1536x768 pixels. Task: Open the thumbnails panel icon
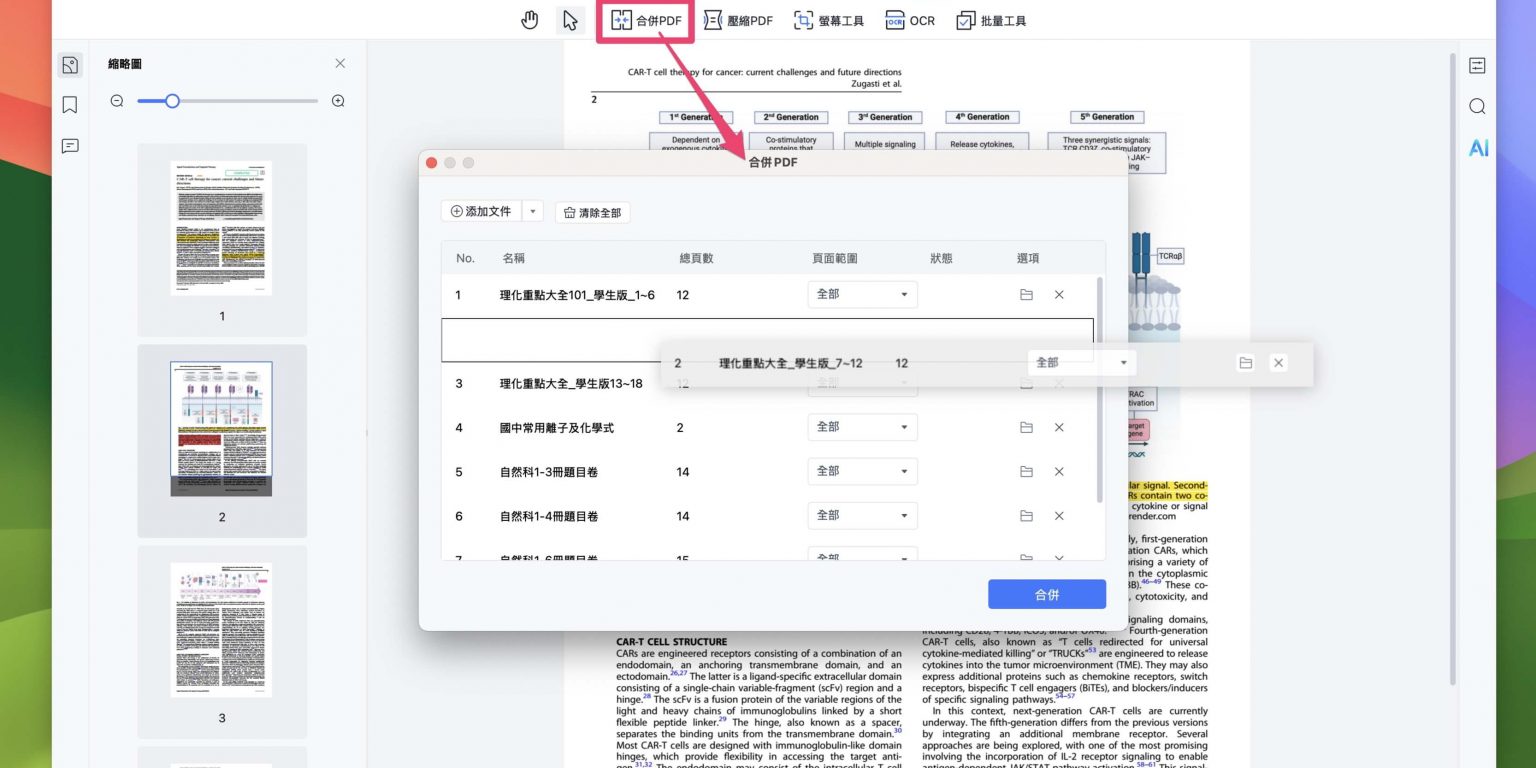pos(70,66)
